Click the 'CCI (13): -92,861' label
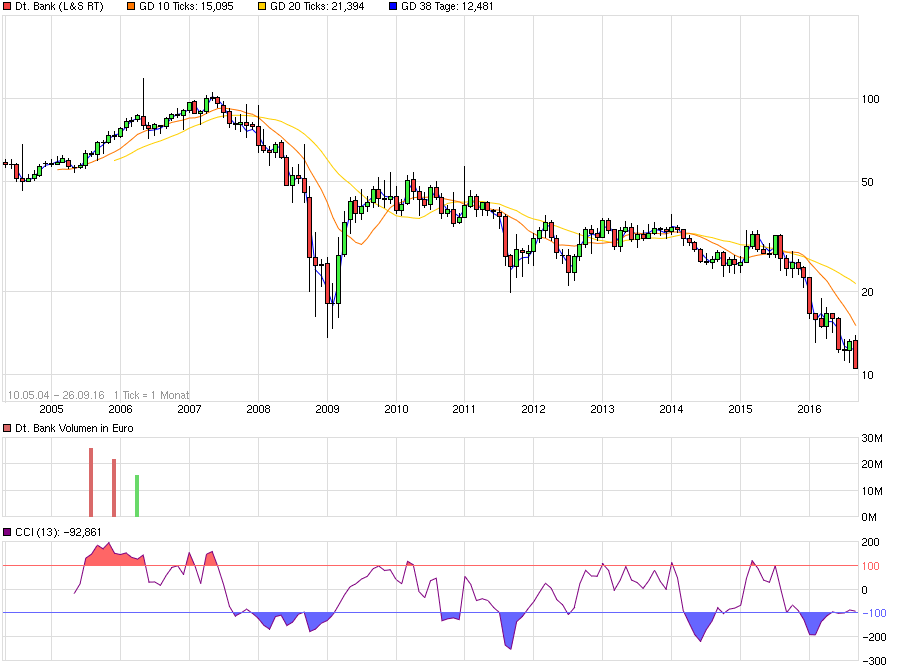This screenshot has height=670, width=900. coord(58,532)
